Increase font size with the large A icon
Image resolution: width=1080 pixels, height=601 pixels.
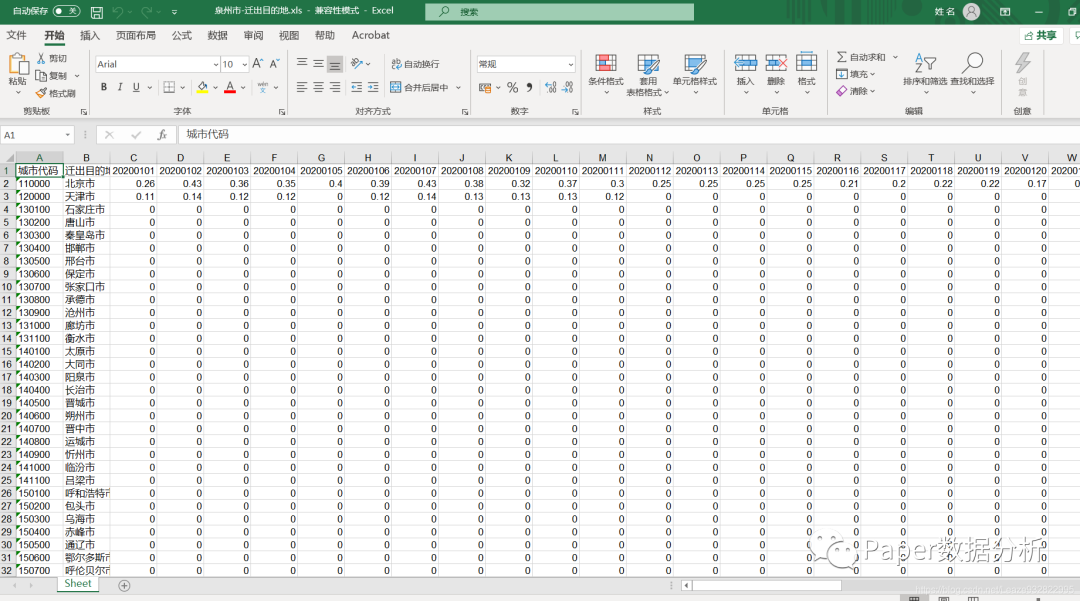(258, 63)
